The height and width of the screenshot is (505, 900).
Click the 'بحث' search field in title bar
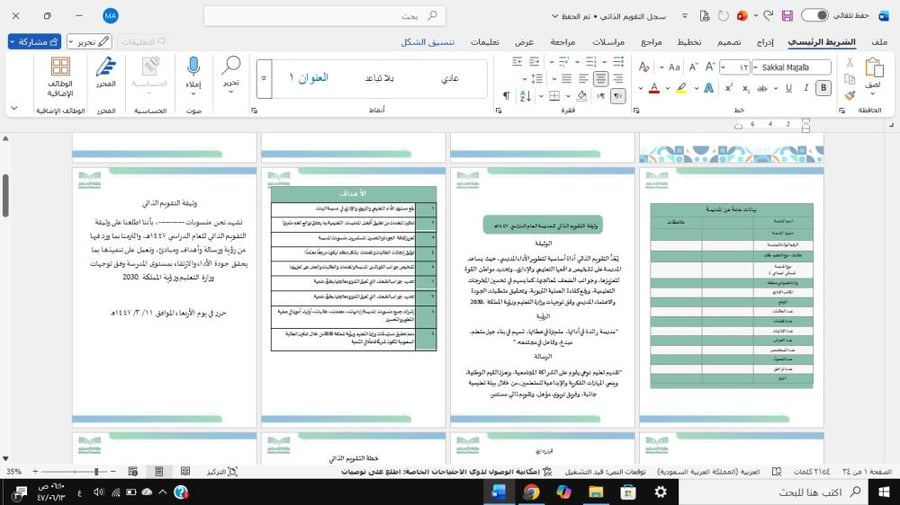point(325,16)
